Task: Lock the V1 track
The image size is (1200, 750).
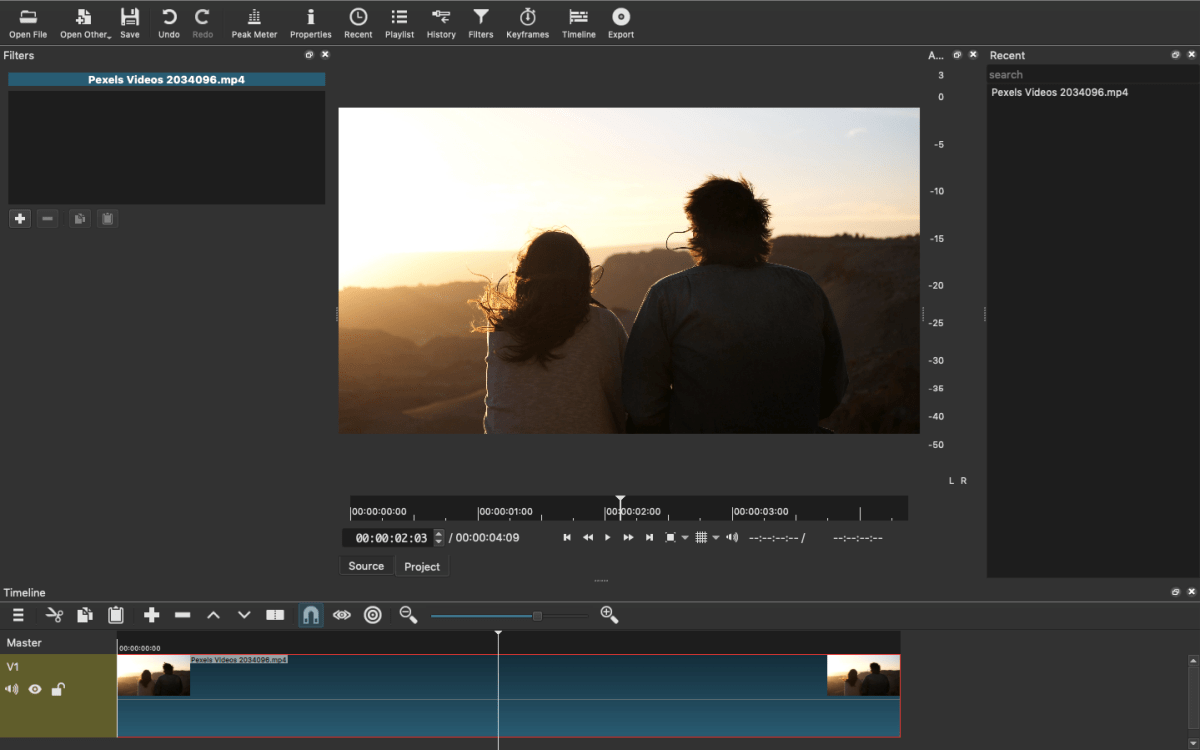Action: (60, 689)
